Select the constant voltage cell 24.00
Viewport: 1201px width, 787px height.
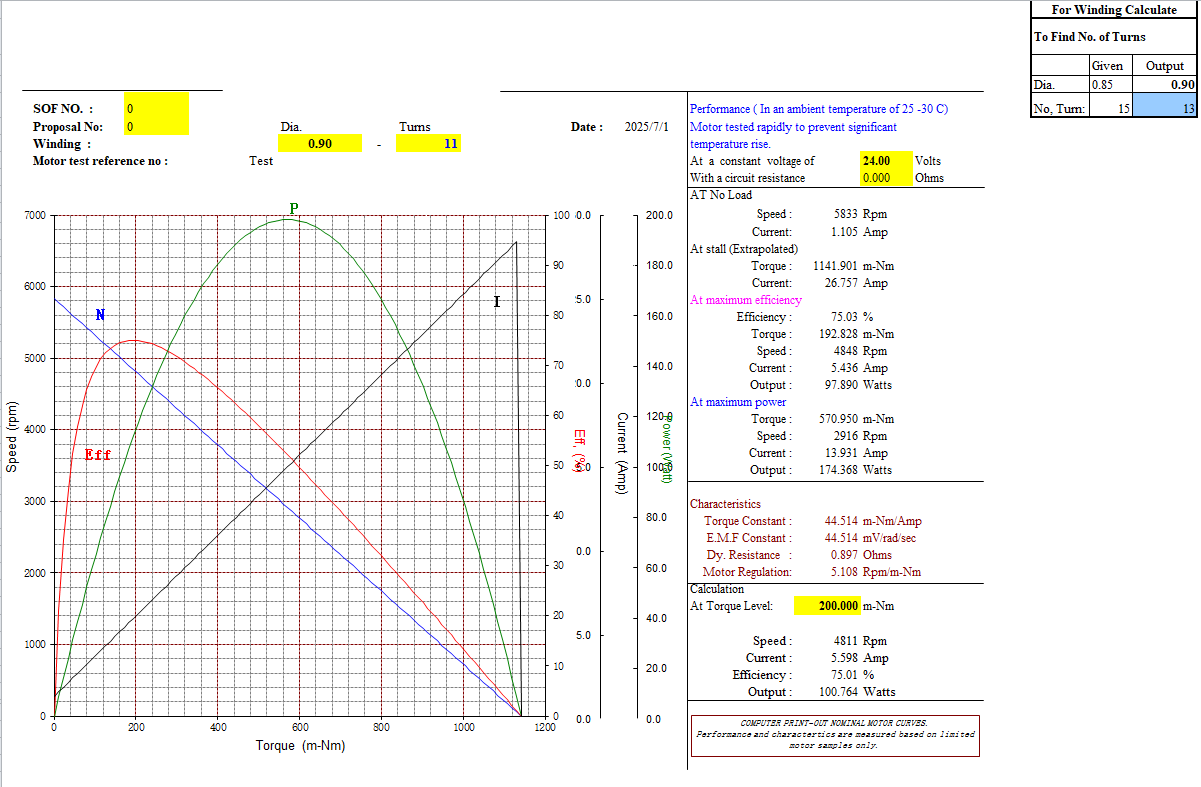click(x=886, y=161)
